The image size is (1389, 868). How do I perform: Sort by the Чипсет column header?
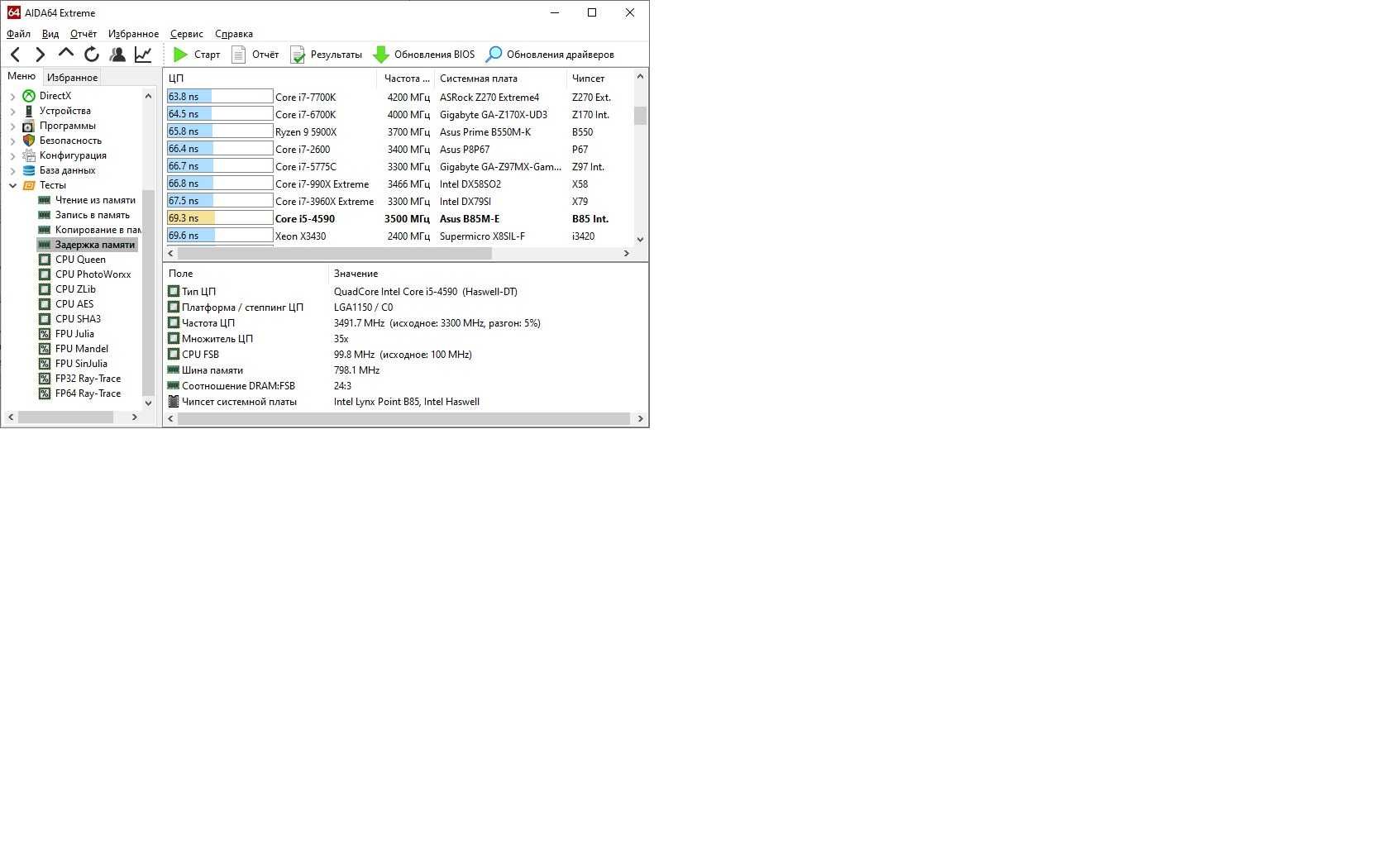click(599, 79)
